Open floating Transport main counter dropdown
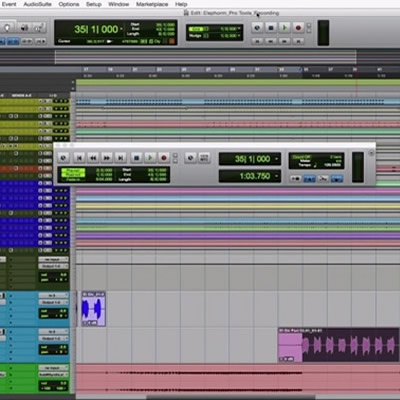This screenshot has height=400, width=400. [276, 159]
